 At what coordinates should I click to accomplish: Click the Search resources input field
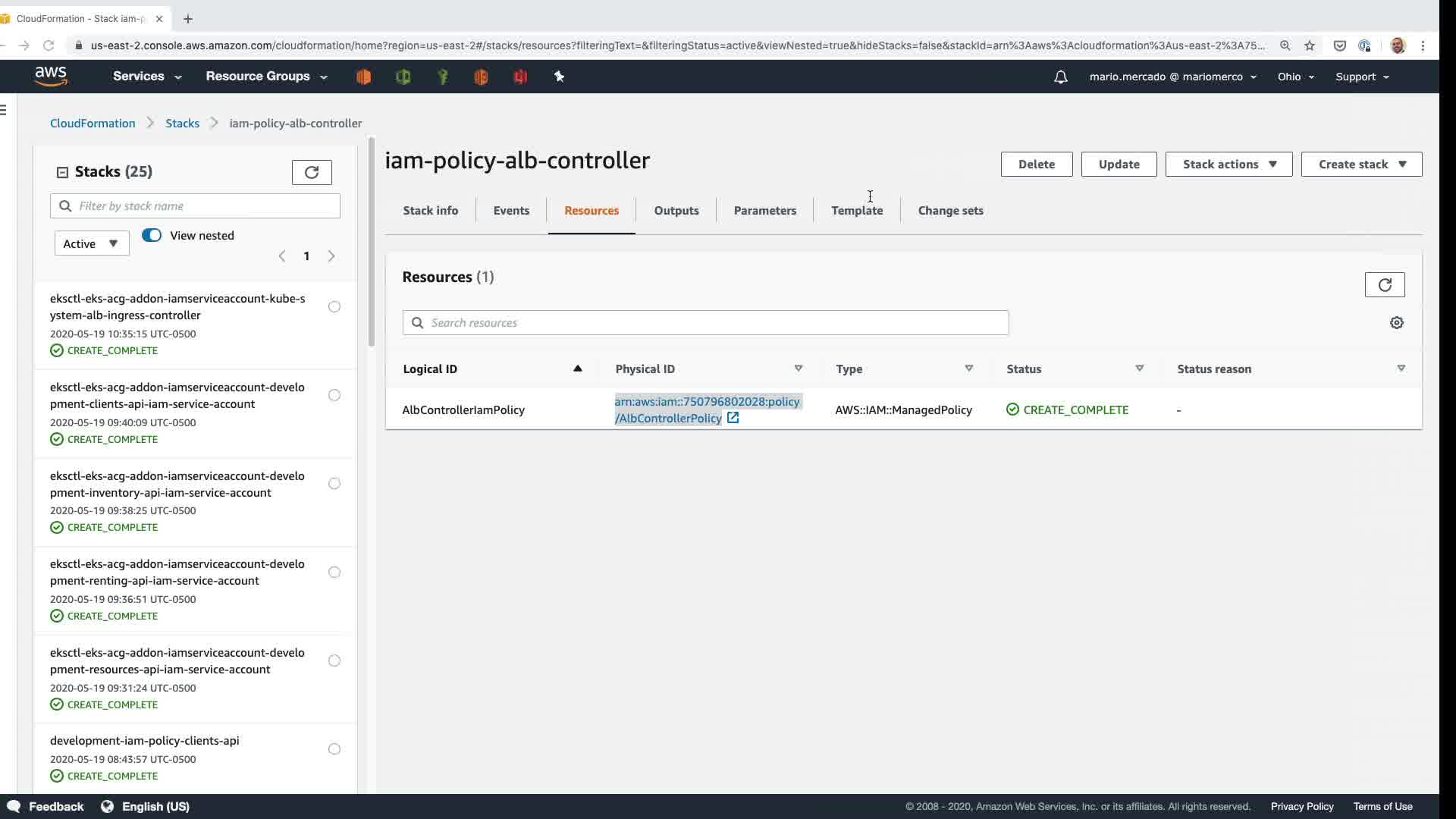click(x=705, y=322)
